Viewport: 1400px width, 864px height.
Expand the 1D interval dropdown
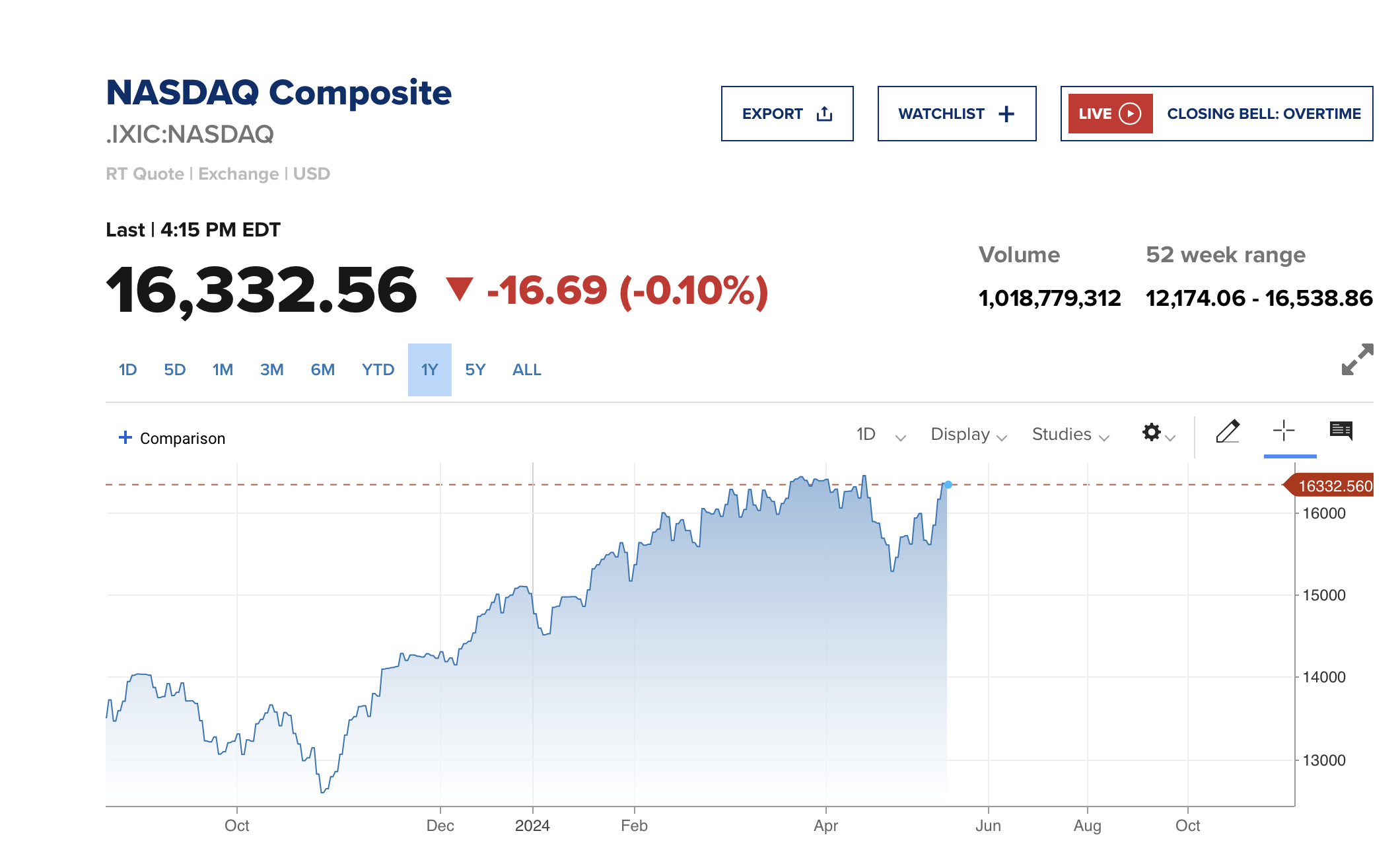pyautogui.click(x=881, y=435)
